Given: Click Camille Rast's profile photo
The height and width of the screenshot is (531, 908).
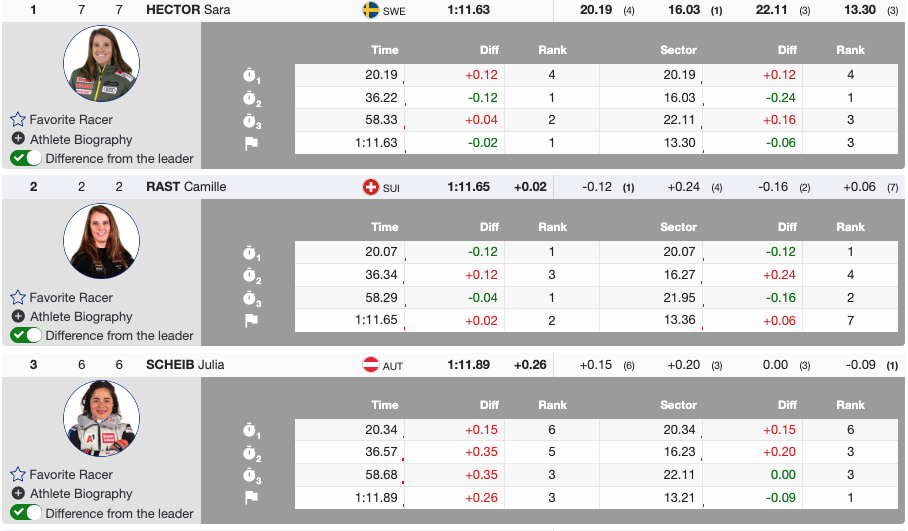Looking at the screenshot, I should (101, 241).
